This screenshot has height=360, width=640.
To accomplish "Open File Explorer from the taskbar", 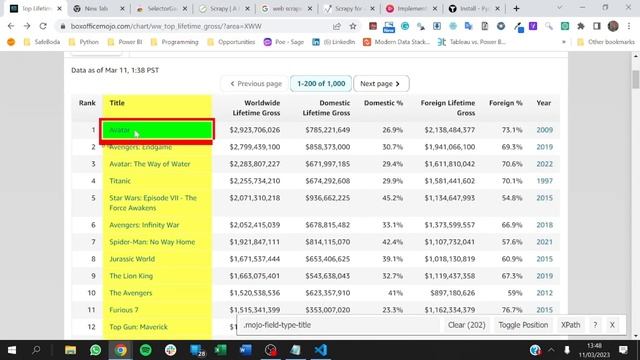I will pos(70,350).
